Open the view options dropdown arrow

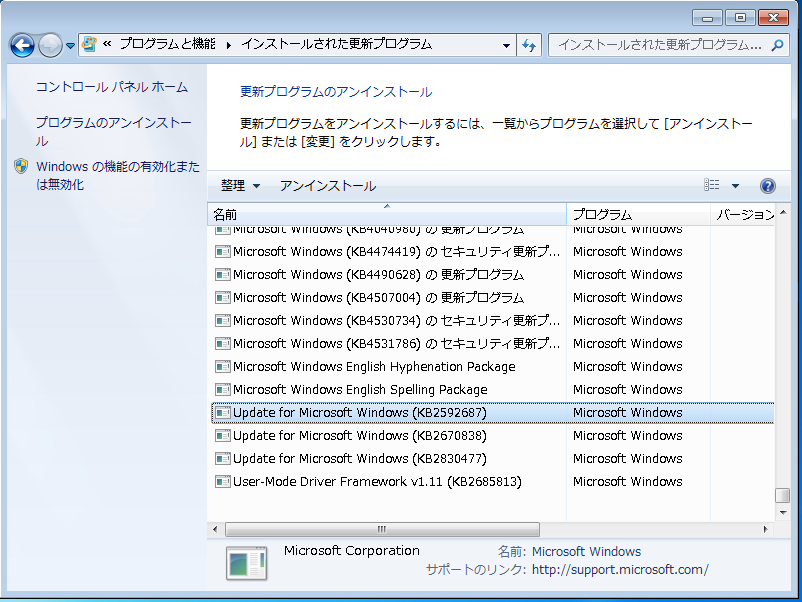point(735,185)
